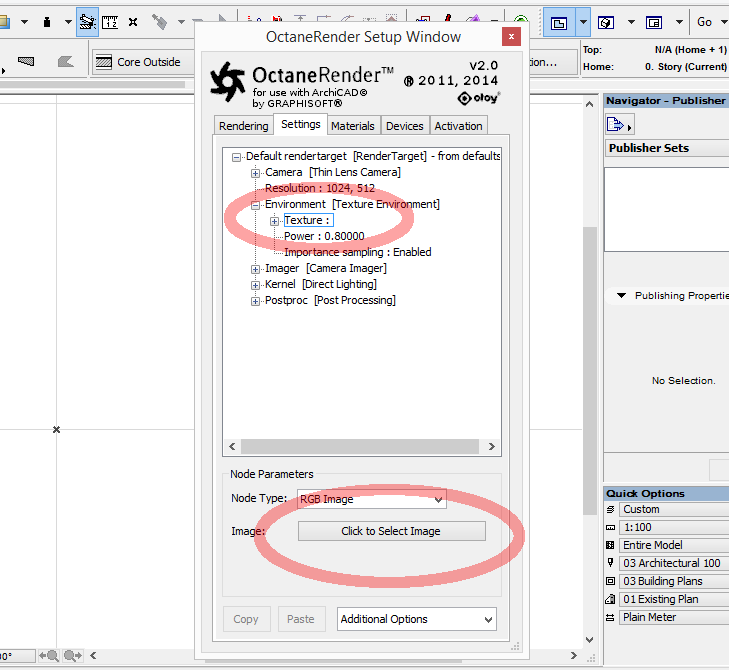Image resolution: width=729 pixels, height=670 pixels.
Task: Select the Texture : tree item
Action: (x=308, y=220)
